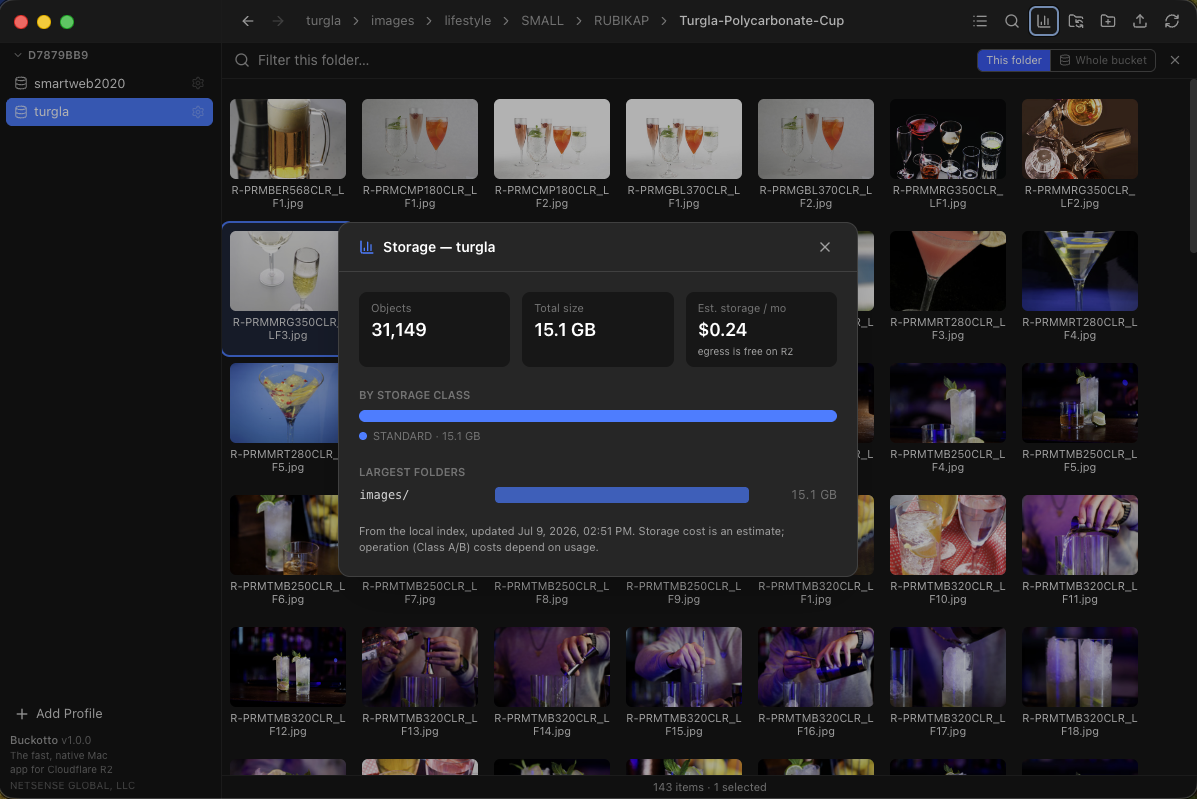
Task: Switch search scope to Whole bucket
Action: tap(1103, 60)
